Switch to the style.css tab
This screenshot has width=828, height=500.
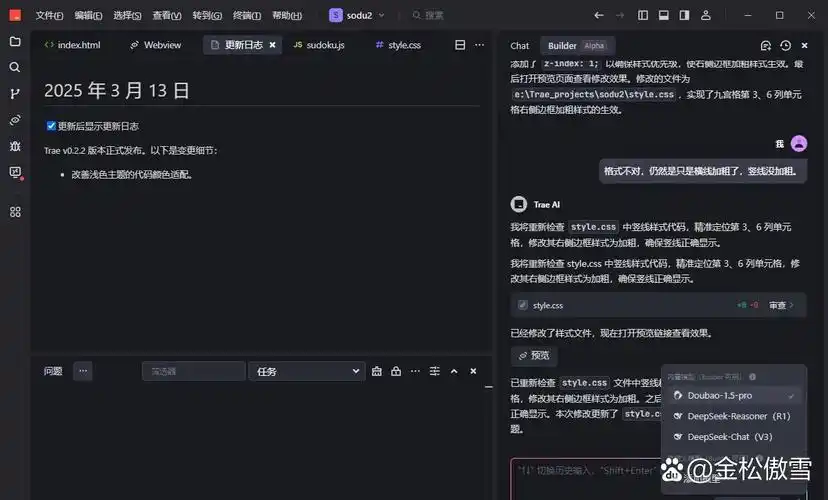(398, 45)
